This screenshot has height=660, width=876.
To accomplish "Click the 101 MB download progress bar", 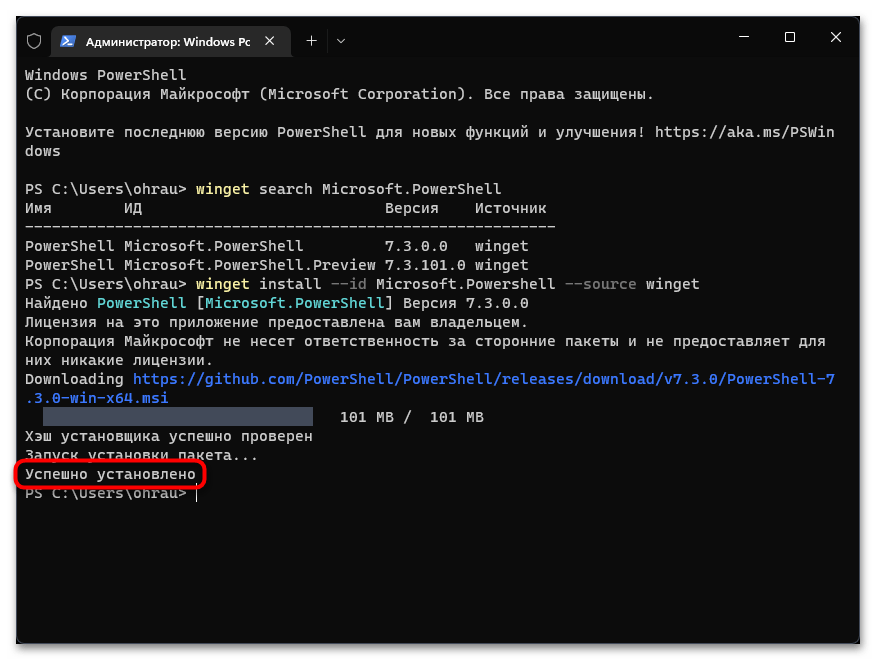I will click(x=177, y=417).
